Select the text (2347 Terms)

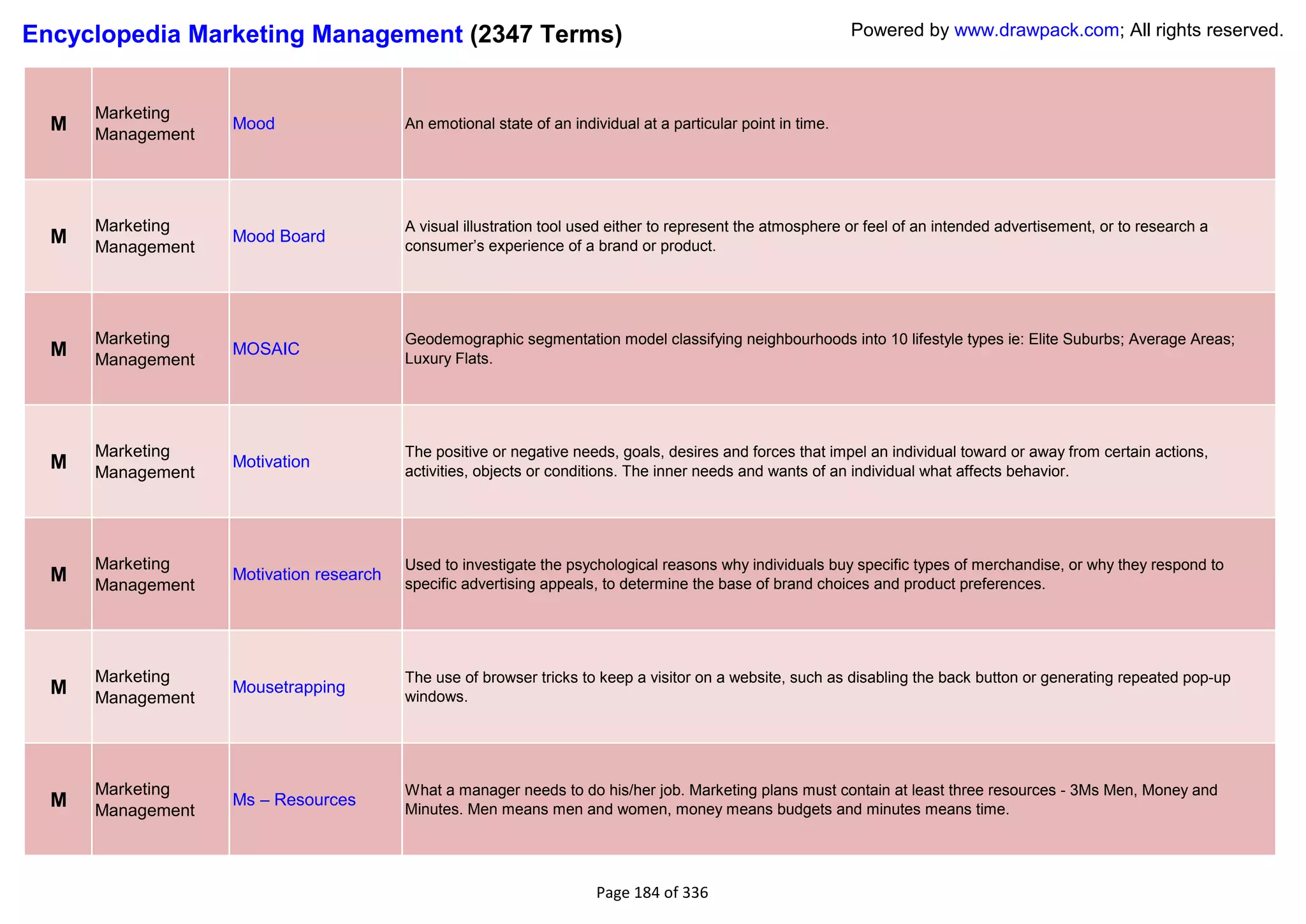click(x=546, y=34)
